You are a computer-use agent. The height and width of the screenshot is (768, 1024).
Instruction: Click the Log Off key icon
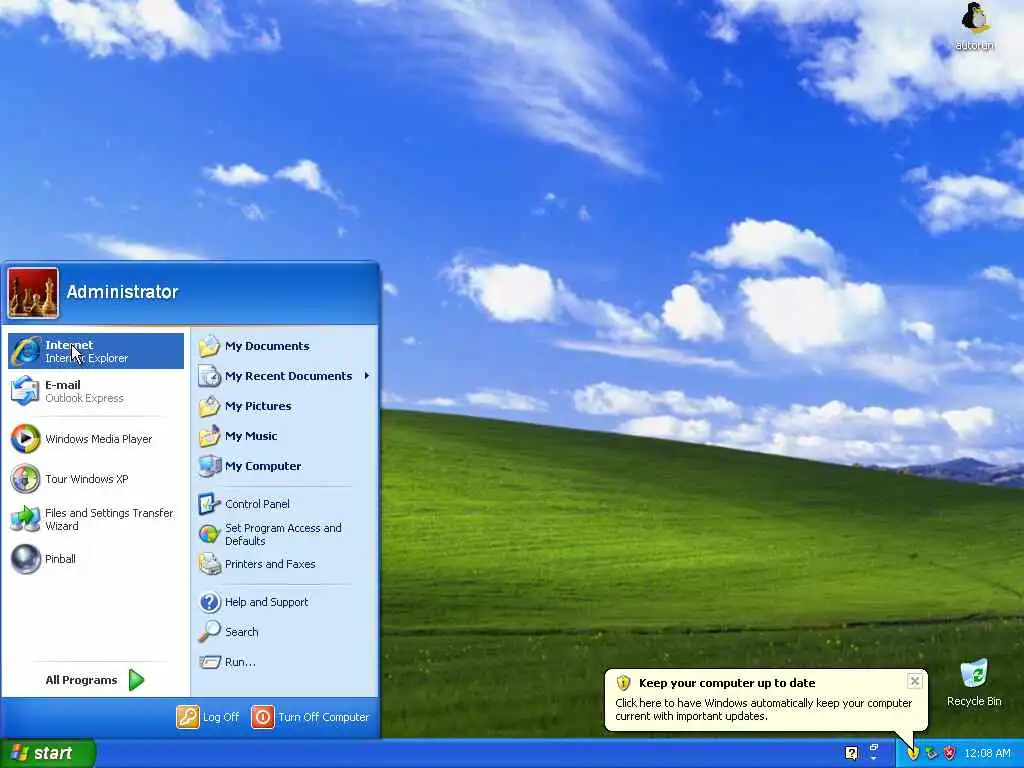coord(187,717)
